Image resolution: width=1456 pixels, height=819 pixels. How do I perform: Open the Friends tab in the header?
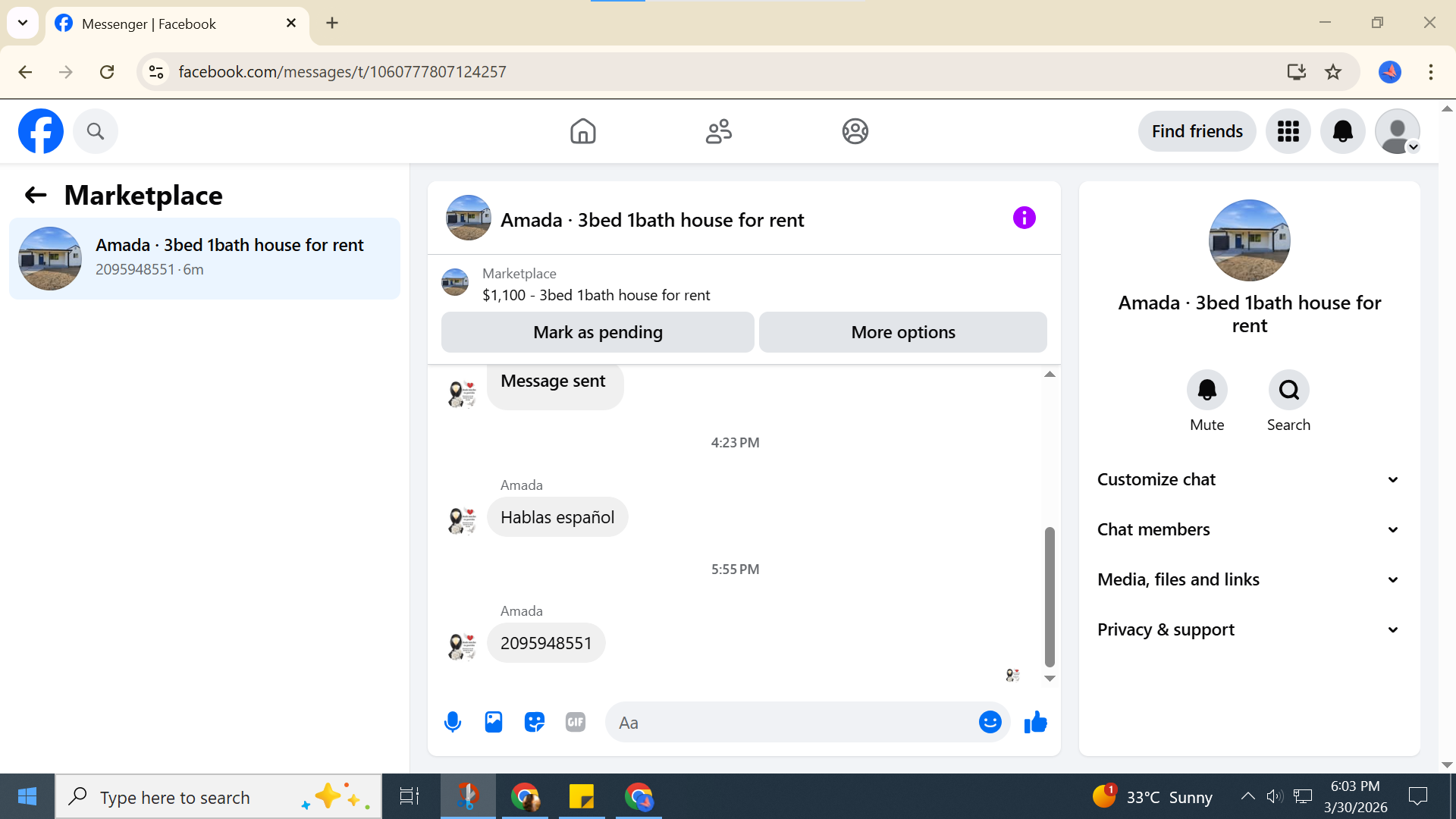(x=718, y=131)
